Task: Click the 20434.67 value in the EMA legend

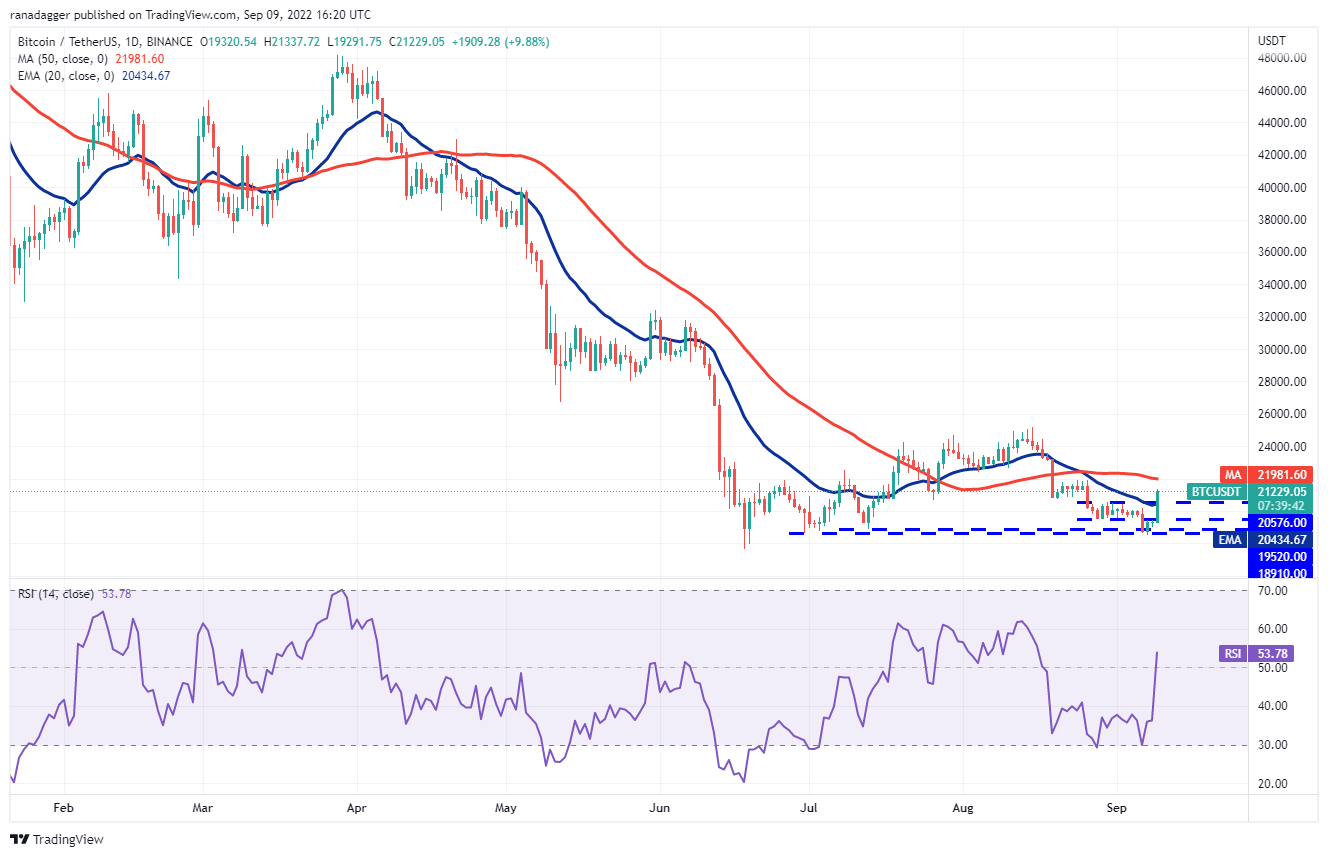Action: point(148,75)
